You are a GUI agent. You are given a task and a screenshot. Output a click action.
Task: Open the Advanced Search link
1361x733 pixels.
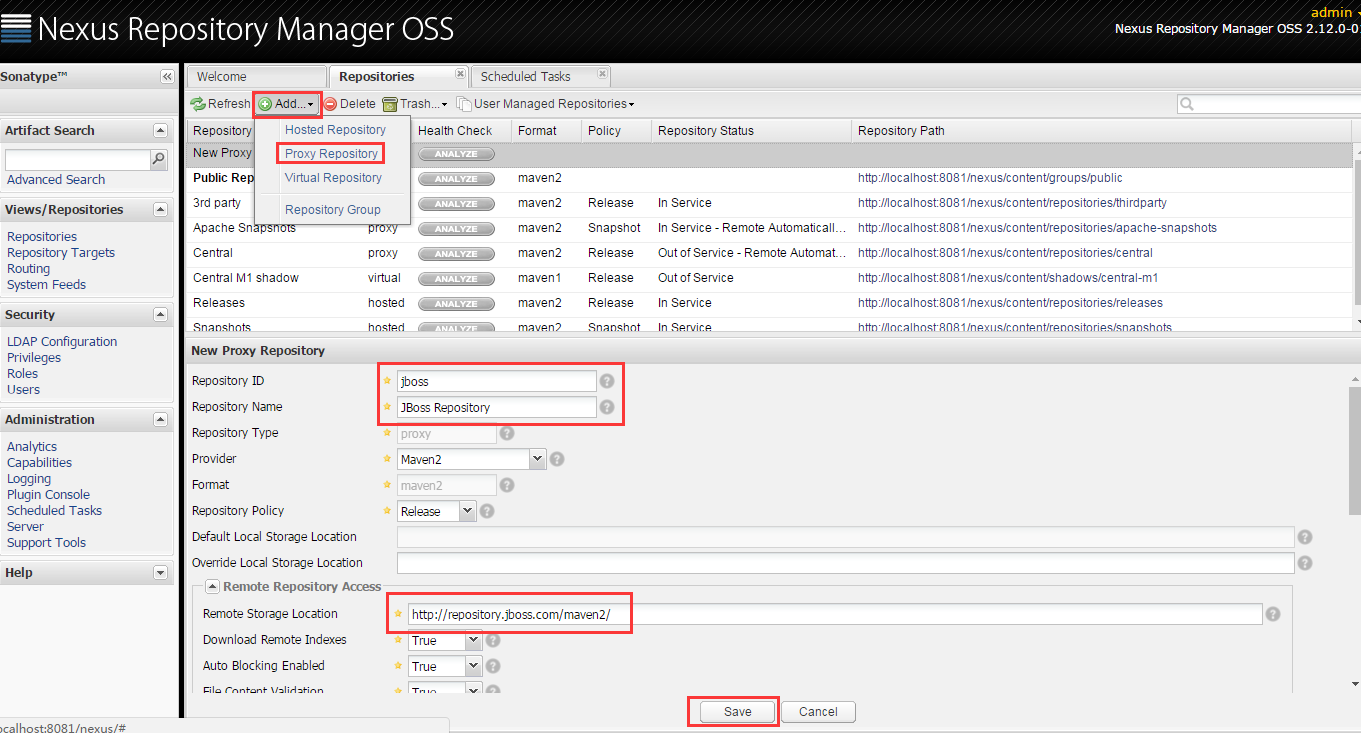coord(56,180)
